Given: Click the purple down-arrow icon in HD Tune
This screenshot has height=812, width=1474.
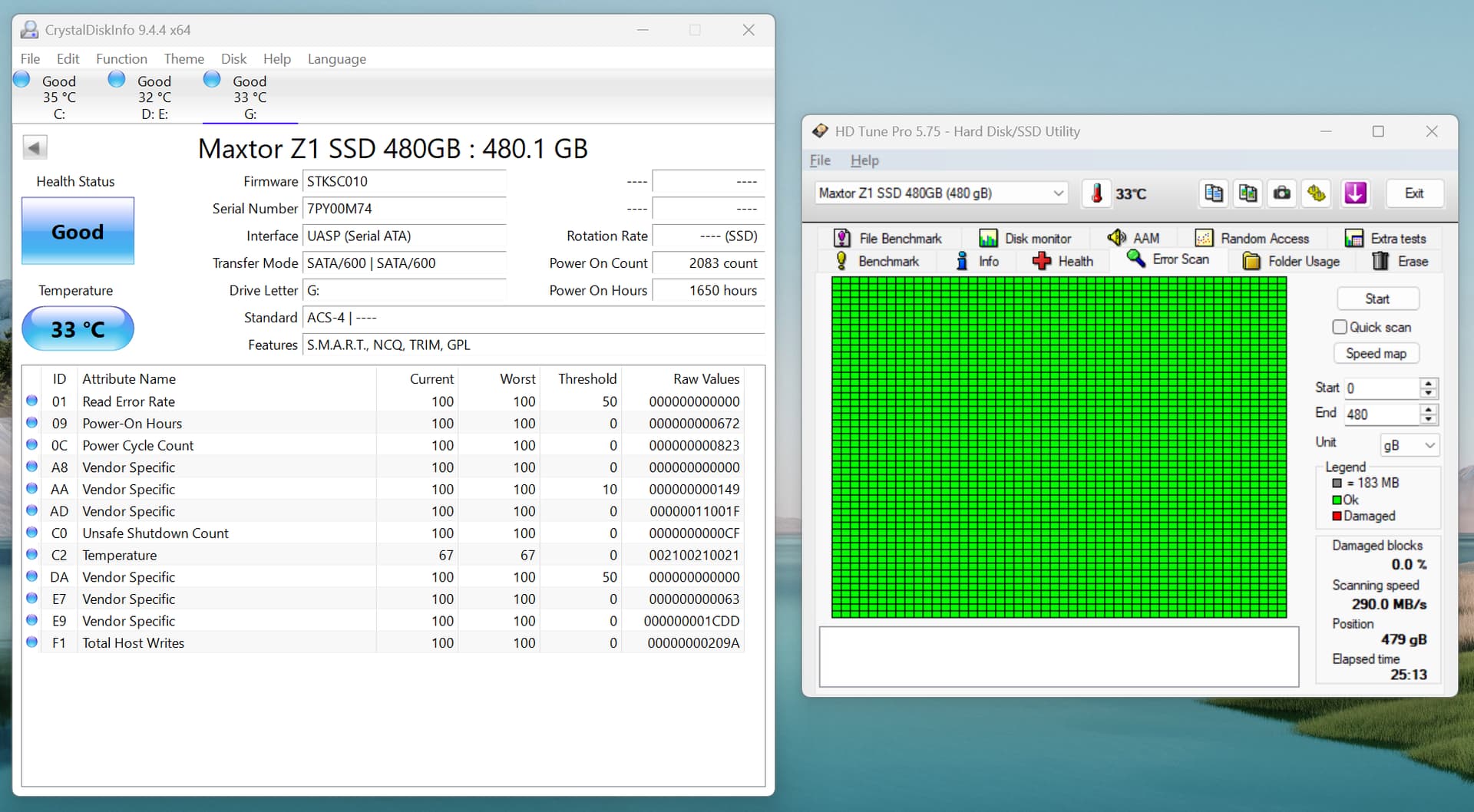Looking at the screenshot, I should (1355, 193).
